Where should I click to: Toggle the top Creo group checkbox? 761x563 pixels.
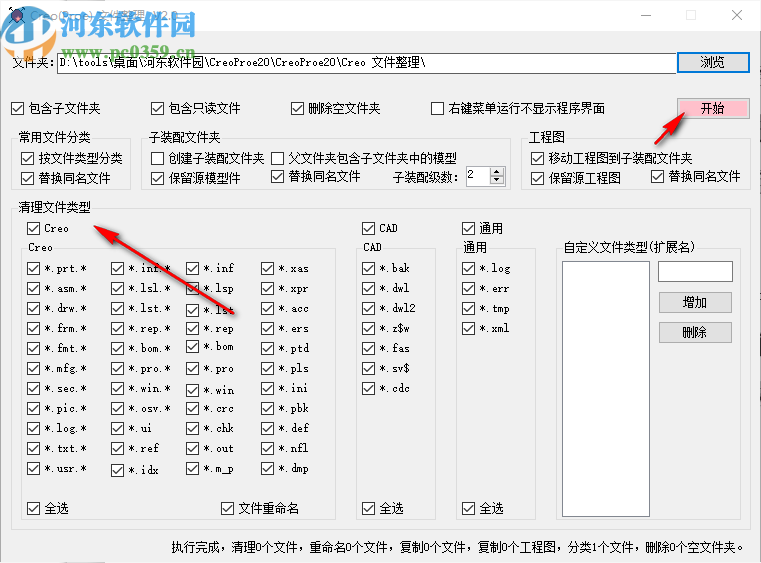33,228
